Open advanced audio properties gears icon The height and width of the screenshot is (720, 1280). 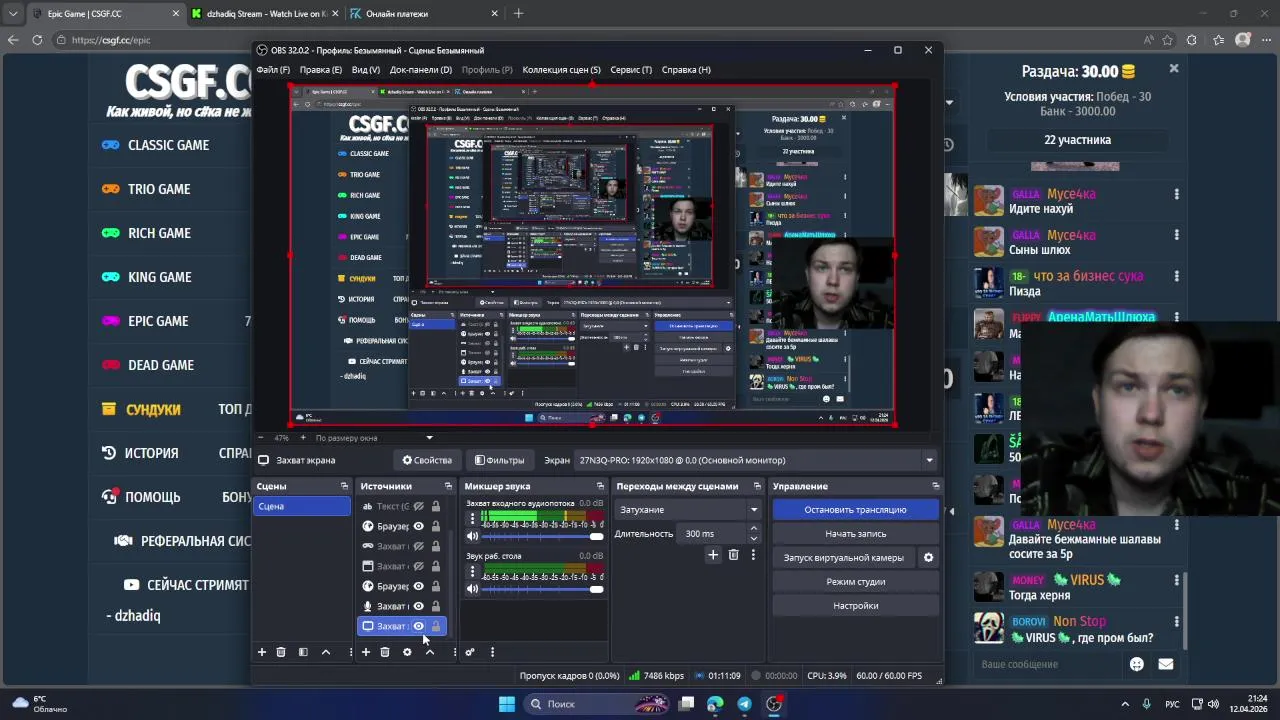(x=470, y=652)
